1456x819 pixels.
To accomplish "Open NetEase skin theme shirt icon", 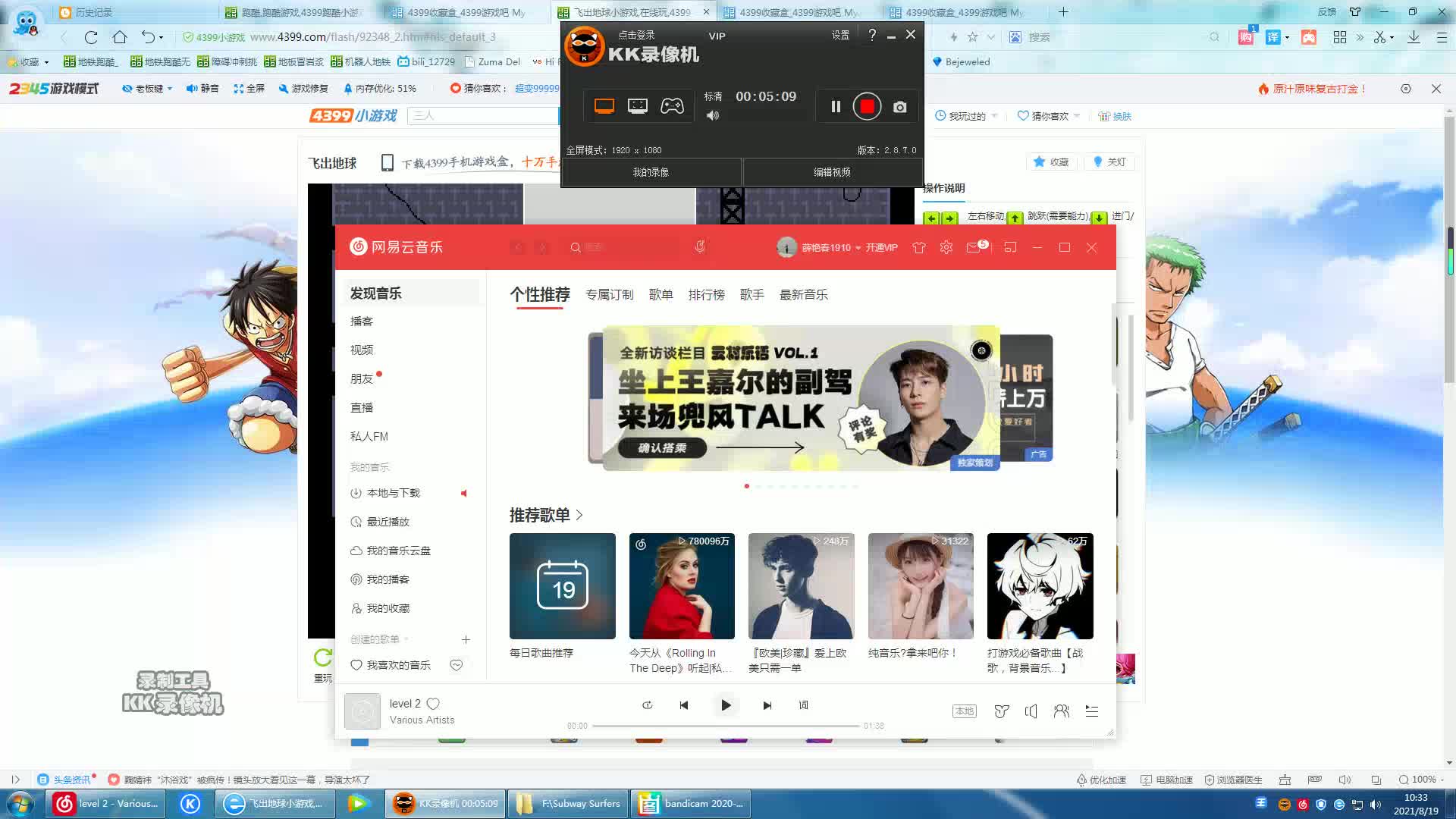I will coord(918,247).
